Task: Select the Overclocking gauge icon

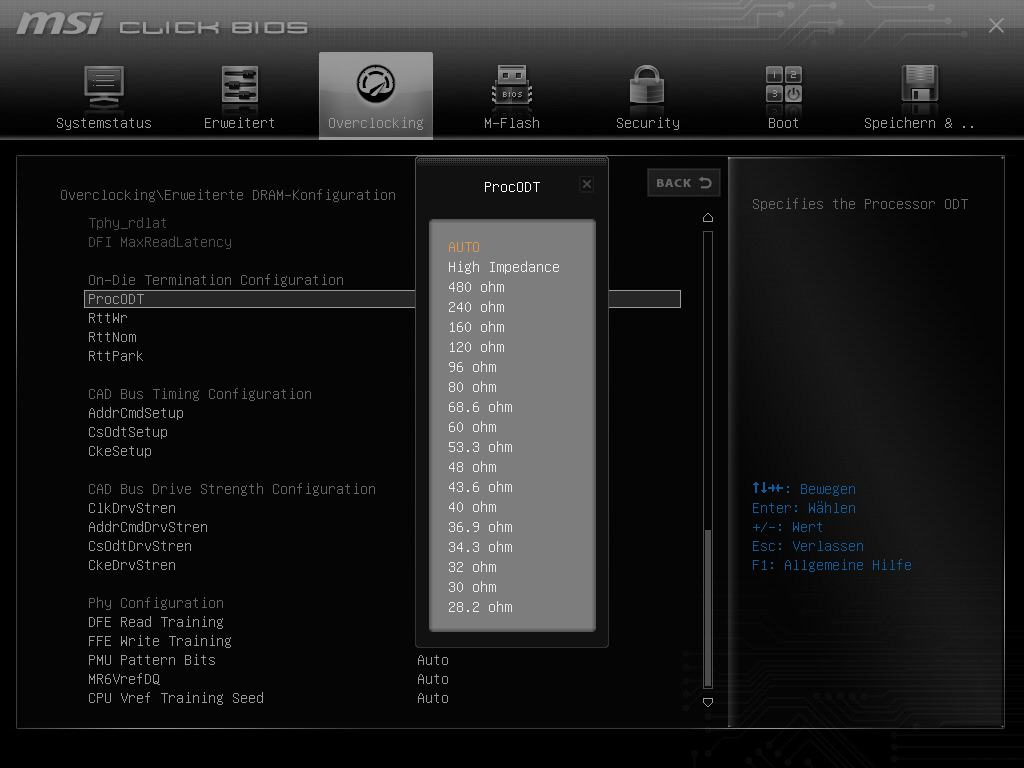Action: tap(376, 84)
